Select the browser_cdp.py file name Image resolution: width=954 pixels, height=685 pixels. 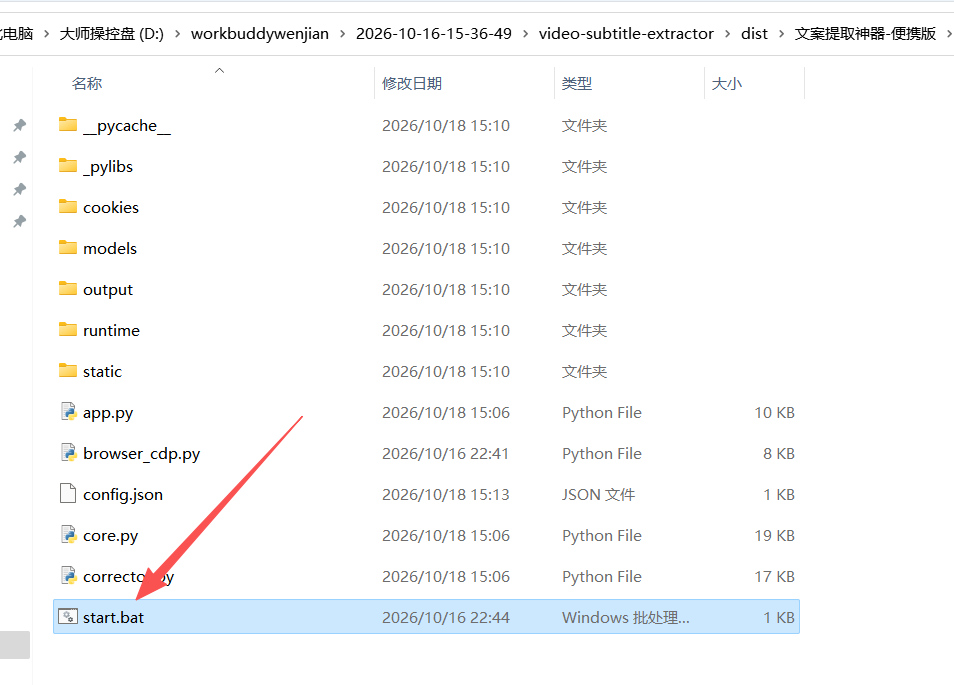142,454
